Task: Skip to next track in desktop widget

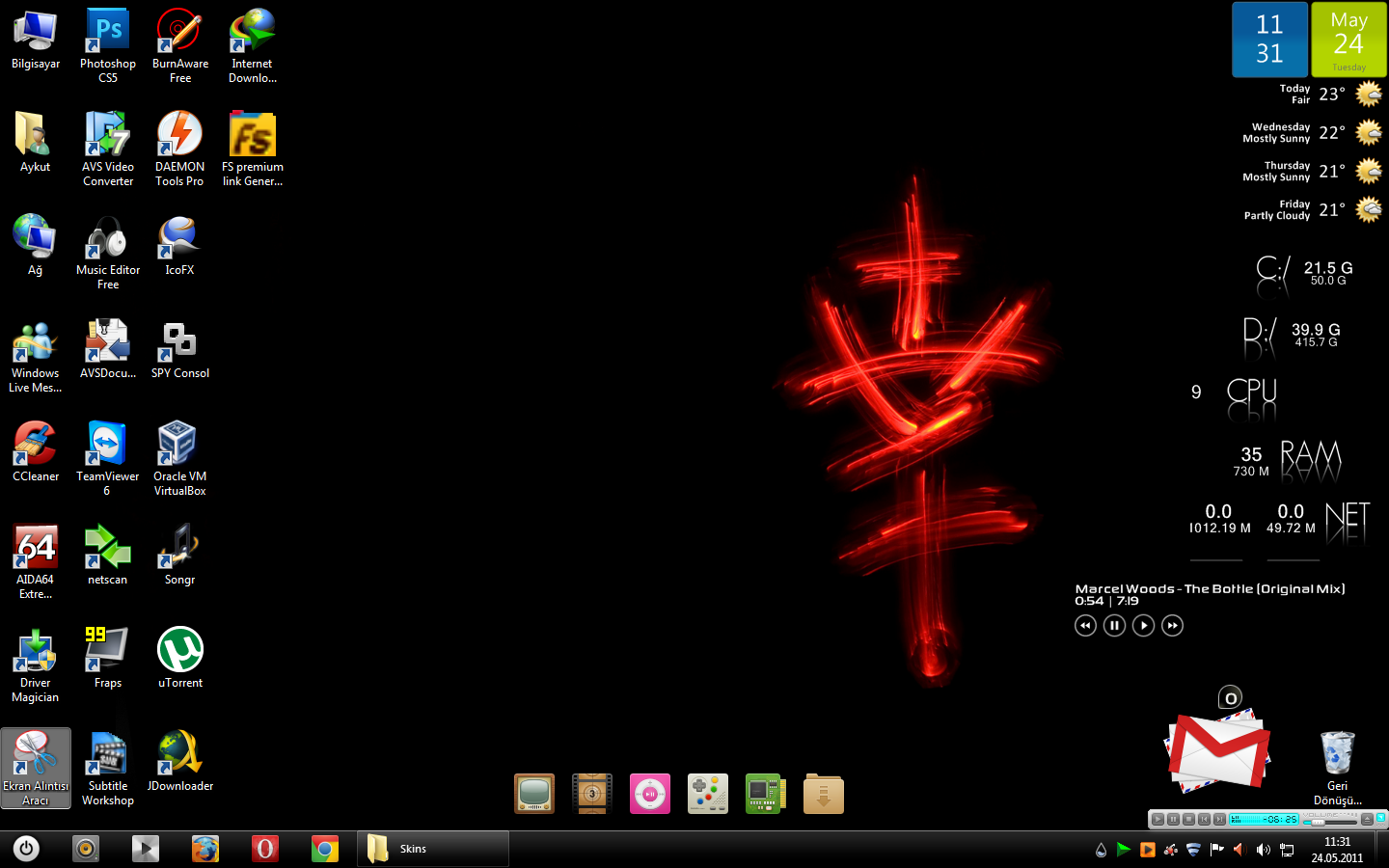Action: click(x=1172, y=626)
